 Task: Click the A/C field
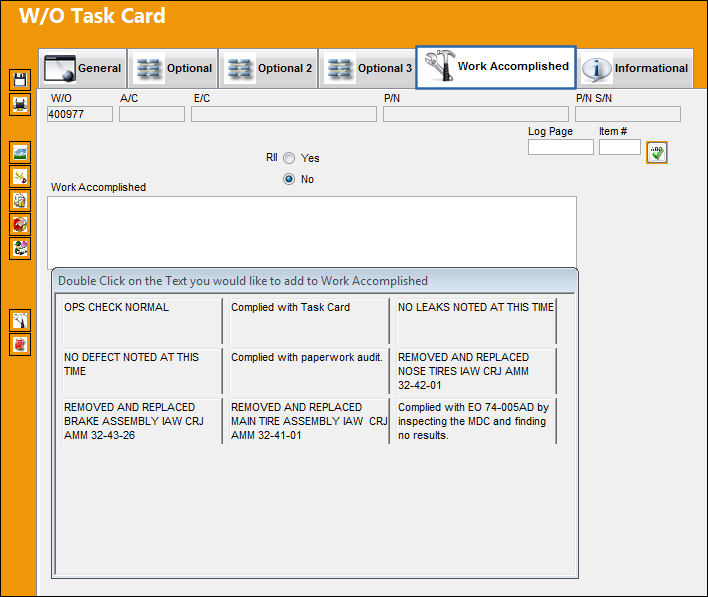point(152,114)
